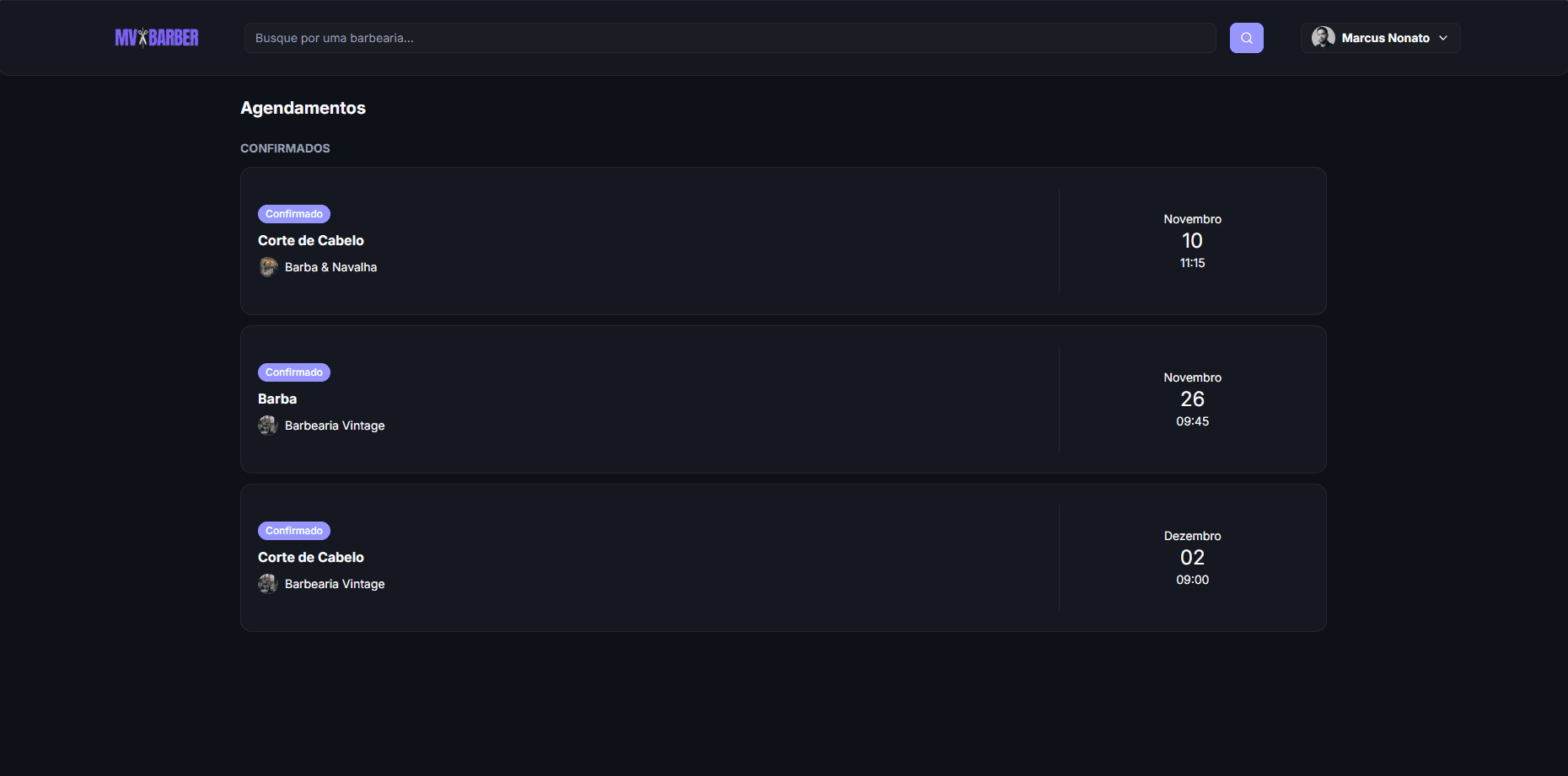Click the Agendamentos page heading
The image size is (1568, 776).
[x=303, y=108]
